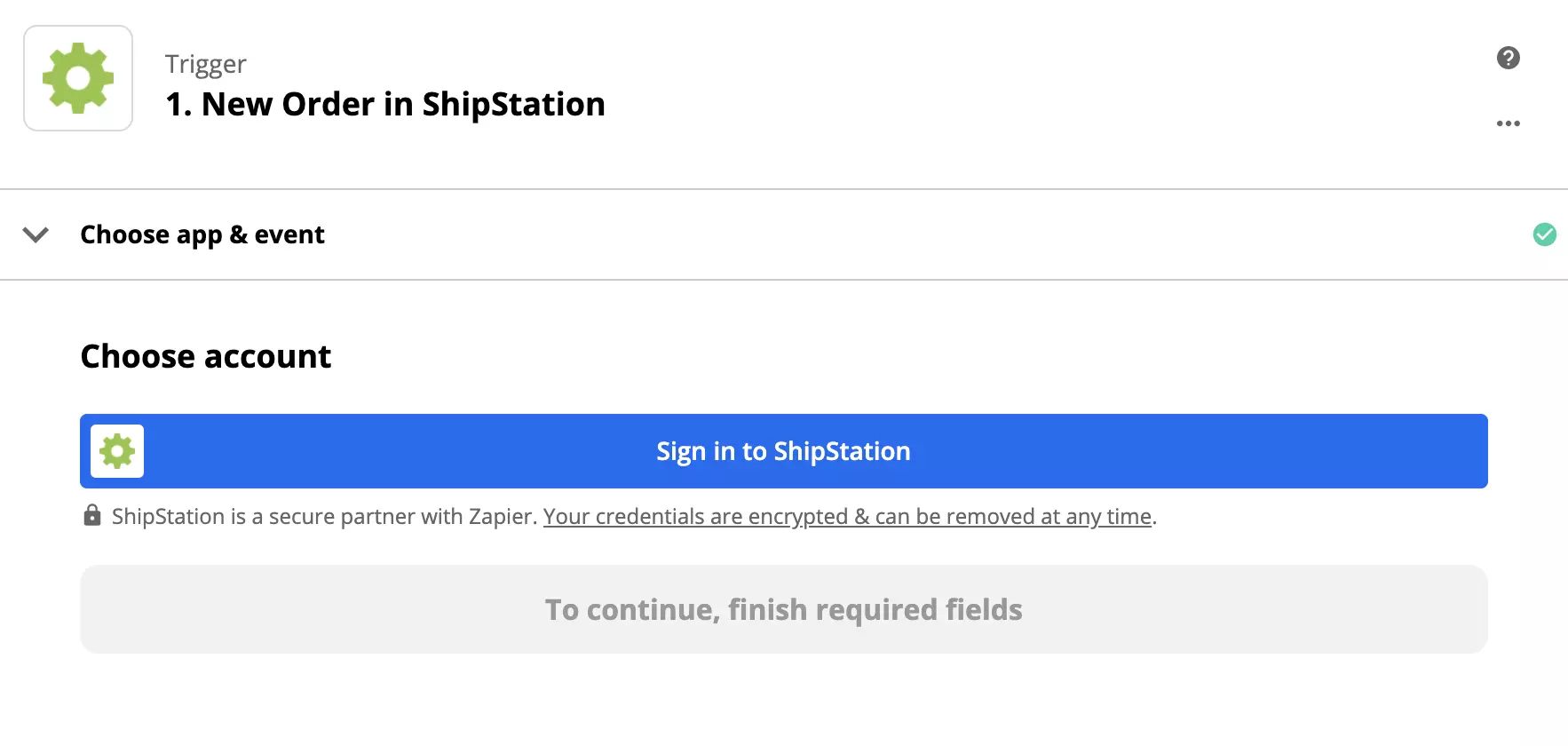1568x746 pixels.
Task: Open the encrypted credentials removal link
Action: click(848, 516)
